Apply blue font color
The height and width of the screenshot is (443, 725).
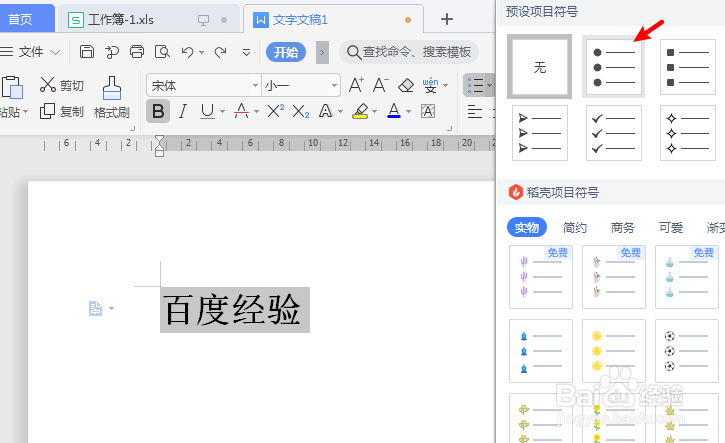(394, 111)
